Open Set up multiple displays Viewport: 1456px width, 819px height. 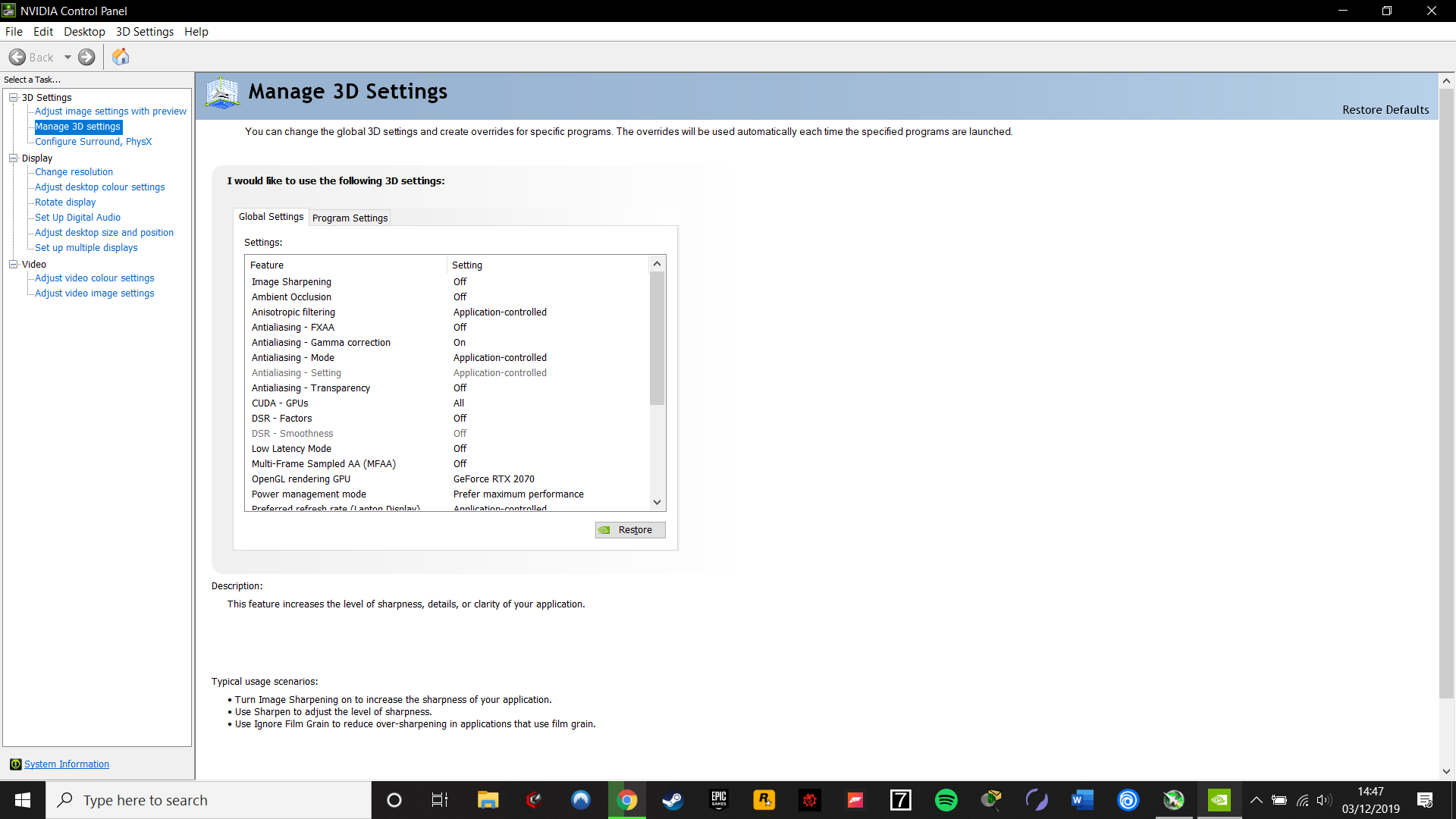coord(86,248)
